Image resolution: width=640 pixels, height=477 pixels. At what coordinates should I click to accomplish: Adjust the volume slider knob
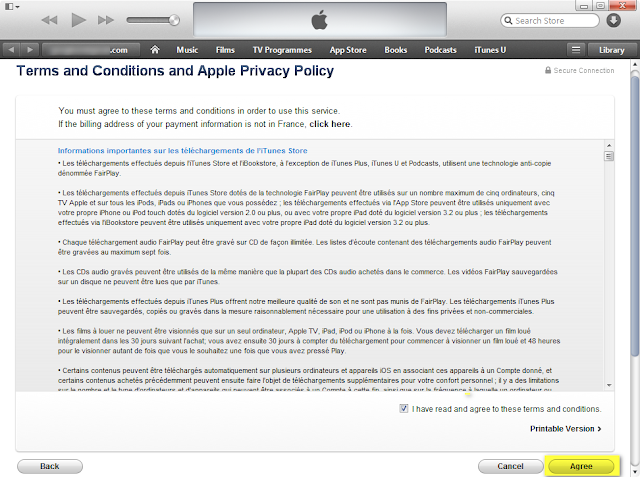coord(174,20)
